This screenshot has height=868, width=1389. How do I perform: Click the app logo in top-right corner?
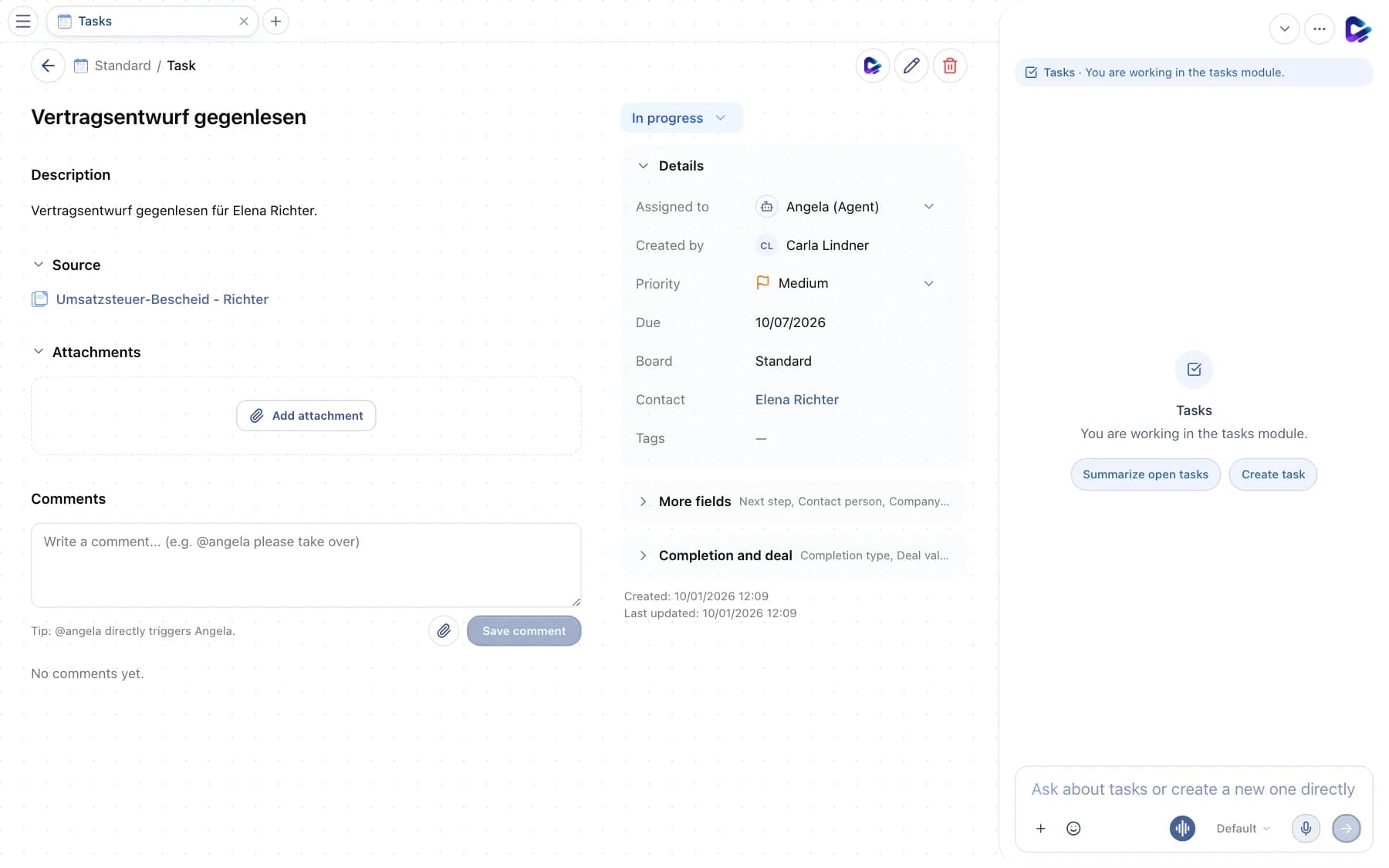1357,29
